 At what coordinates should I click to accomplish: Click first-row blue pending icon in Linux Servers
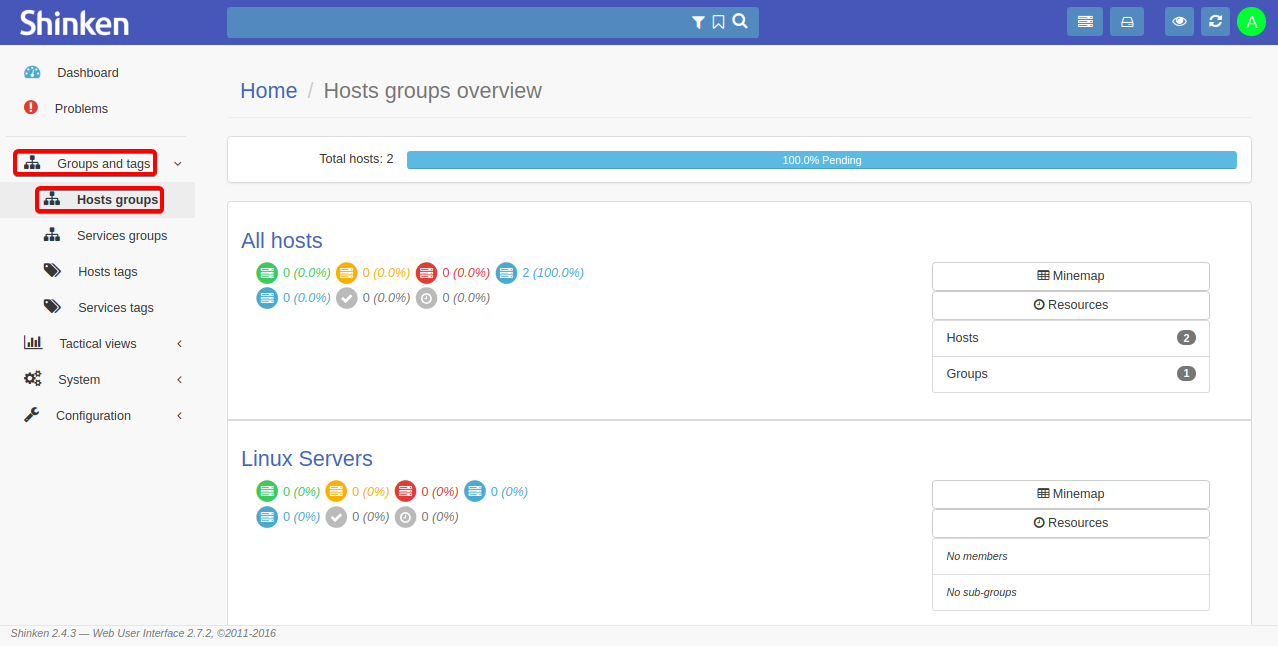475,491
